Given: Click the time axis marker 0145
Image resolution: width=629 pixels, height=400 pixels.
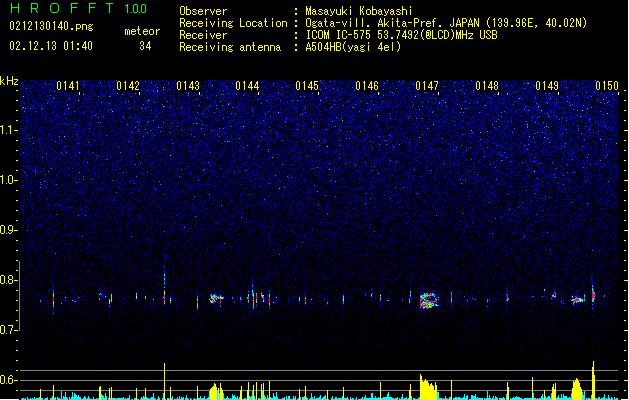Looking at the screenshot, I should click(x=307, y=86).
